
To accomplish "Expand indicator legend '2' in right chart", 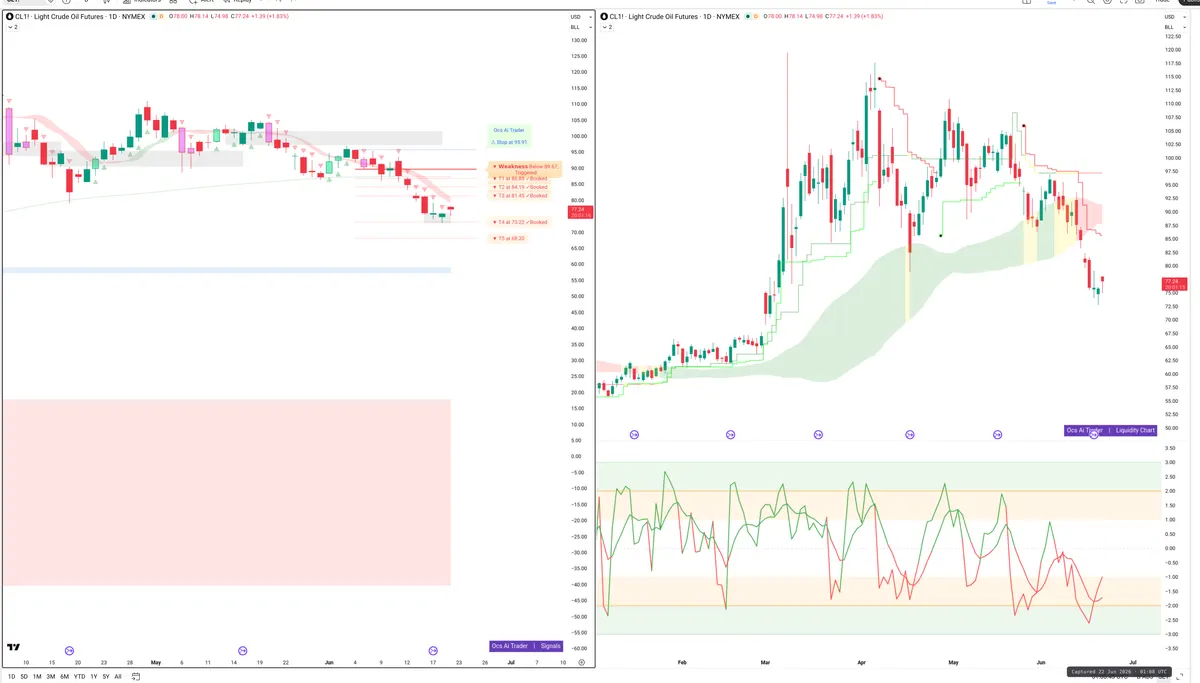I will click(607, 28).
